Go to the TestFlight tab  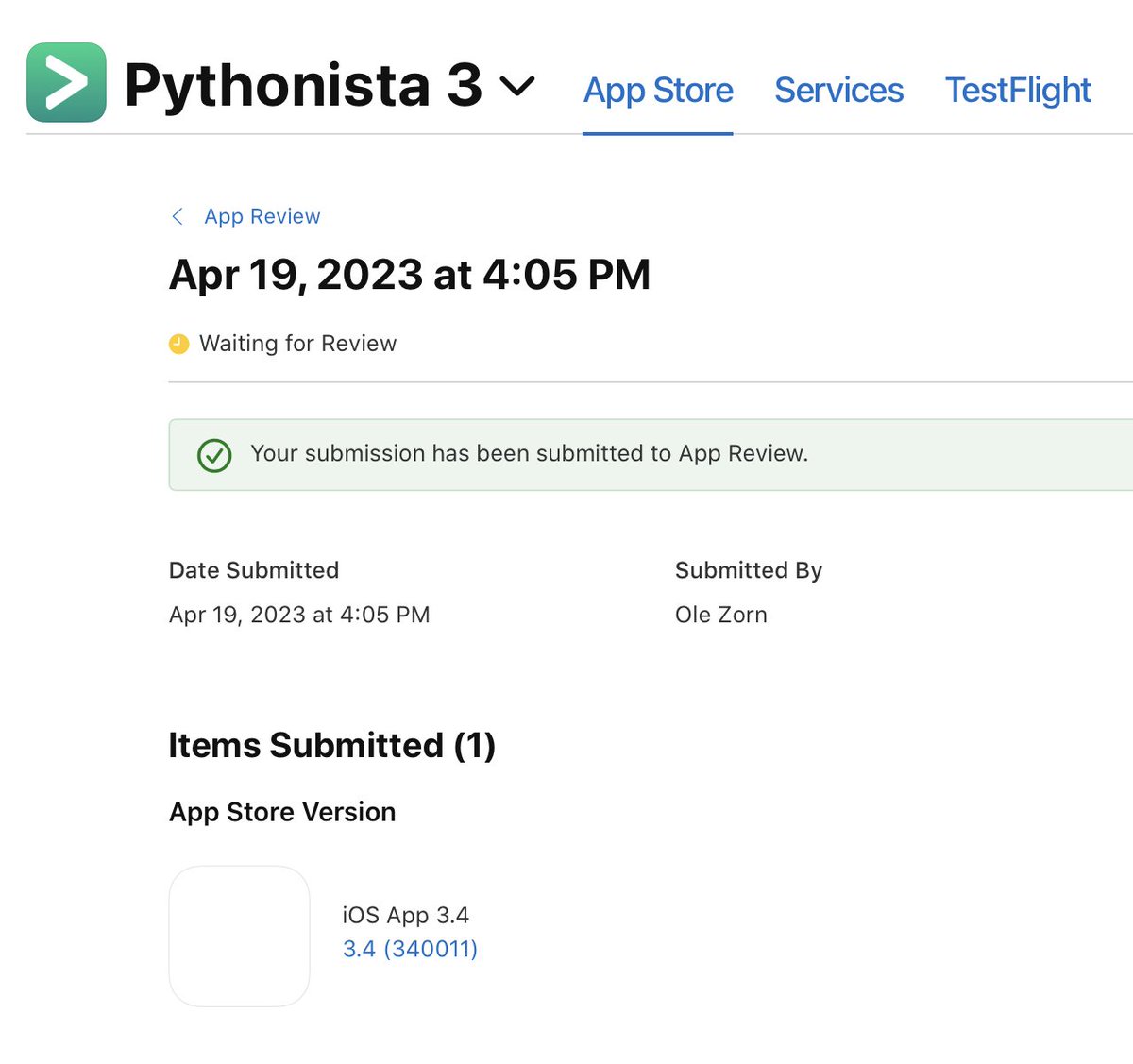coord(1018,91)
